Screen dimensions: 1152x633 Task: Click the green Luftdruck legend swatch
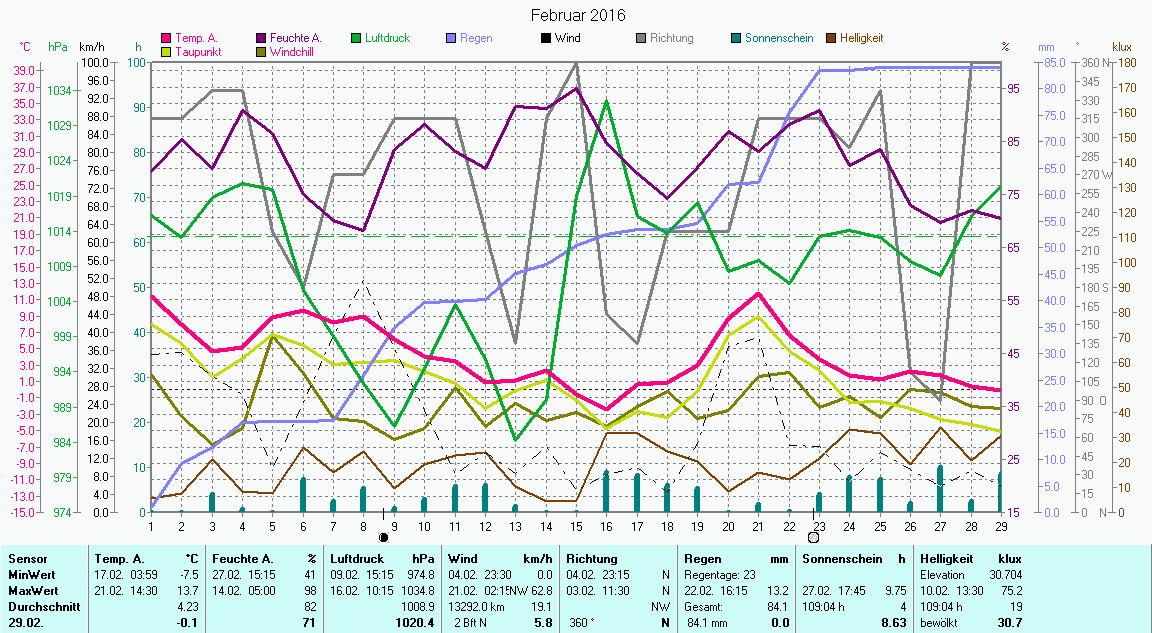(359, 39)
